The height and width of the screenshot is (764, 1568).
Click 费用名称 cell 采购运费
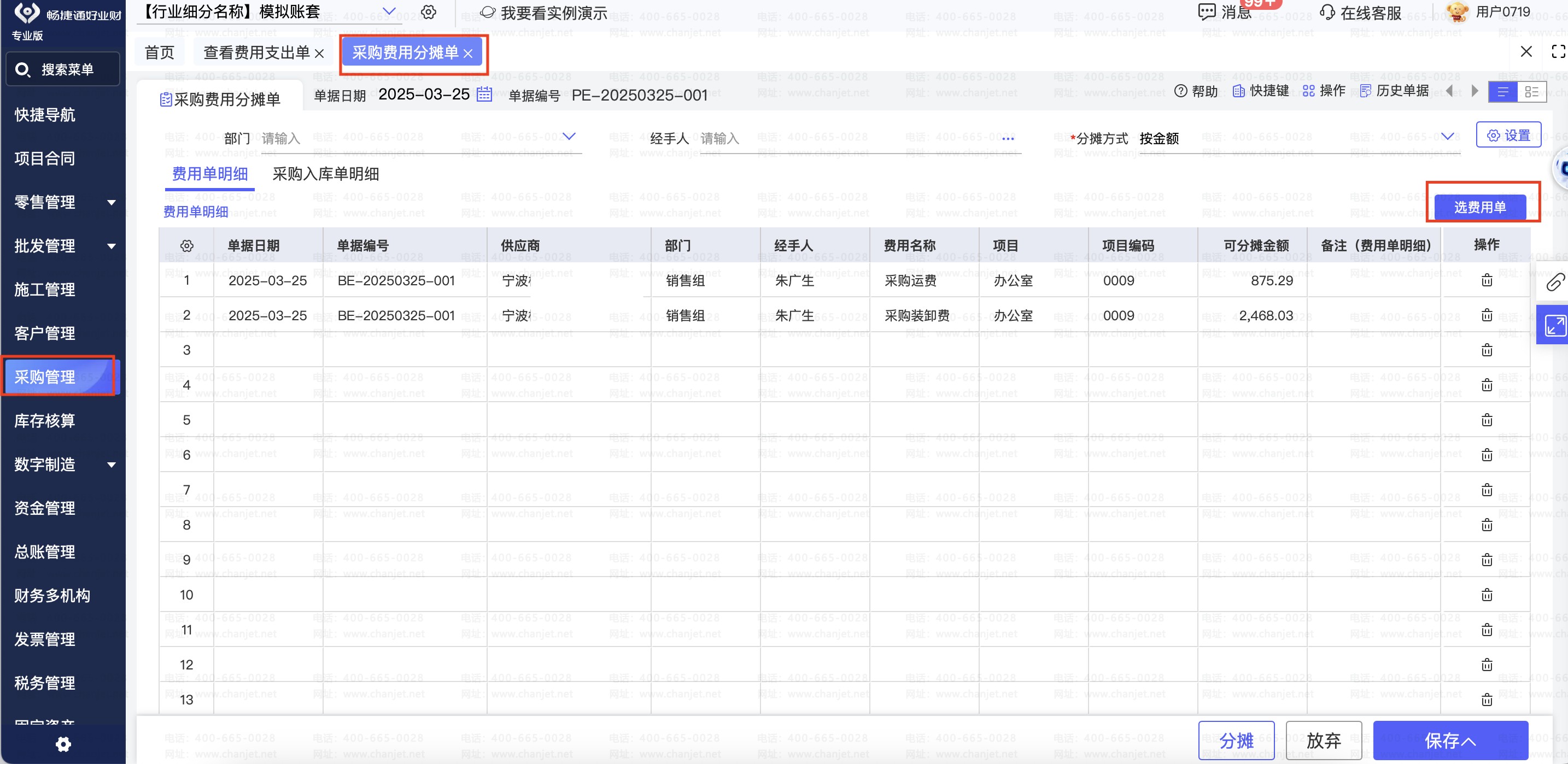(923, 280)
